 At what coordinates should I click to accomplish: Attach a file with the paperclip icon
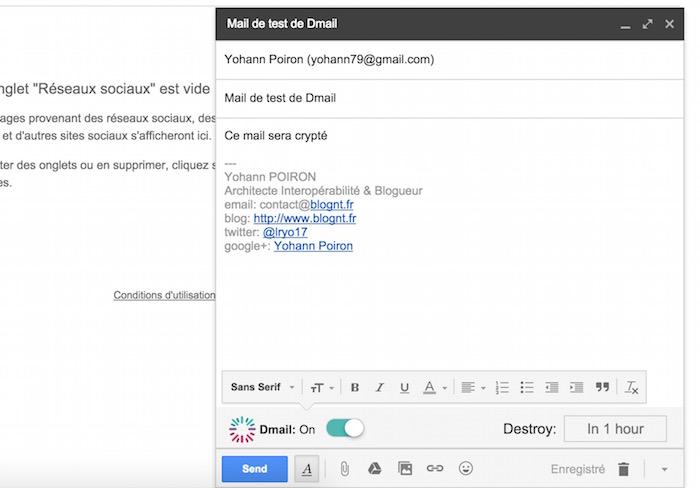[344, 469]
